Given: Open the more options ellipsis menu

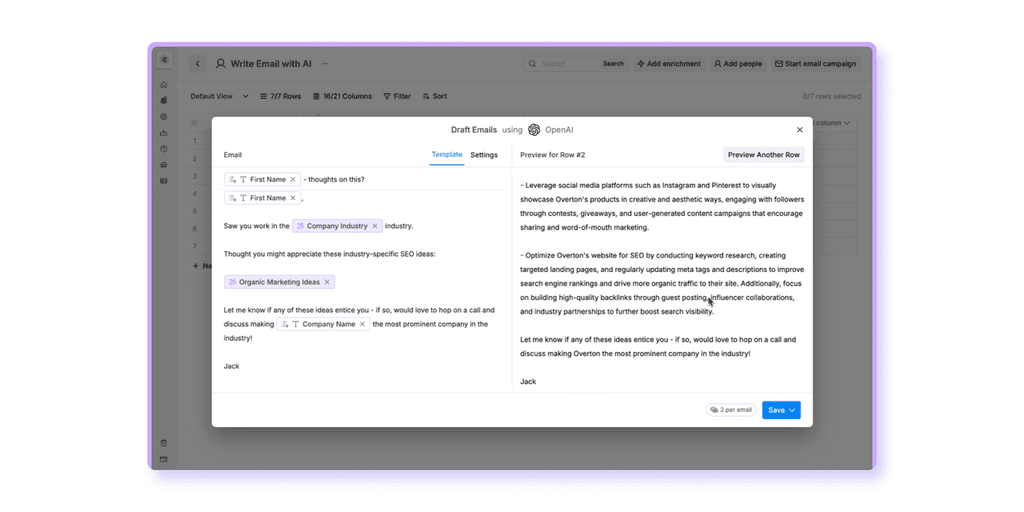Looking at the screenshot, I should tap(325, 64).
